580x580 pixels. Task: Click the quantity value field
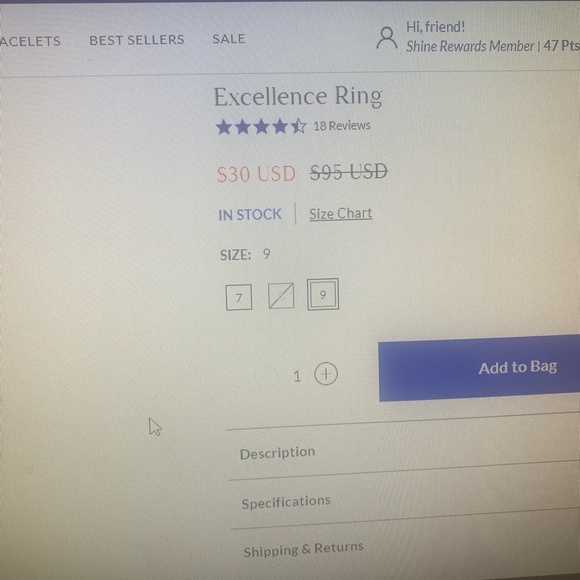point(297,377)
